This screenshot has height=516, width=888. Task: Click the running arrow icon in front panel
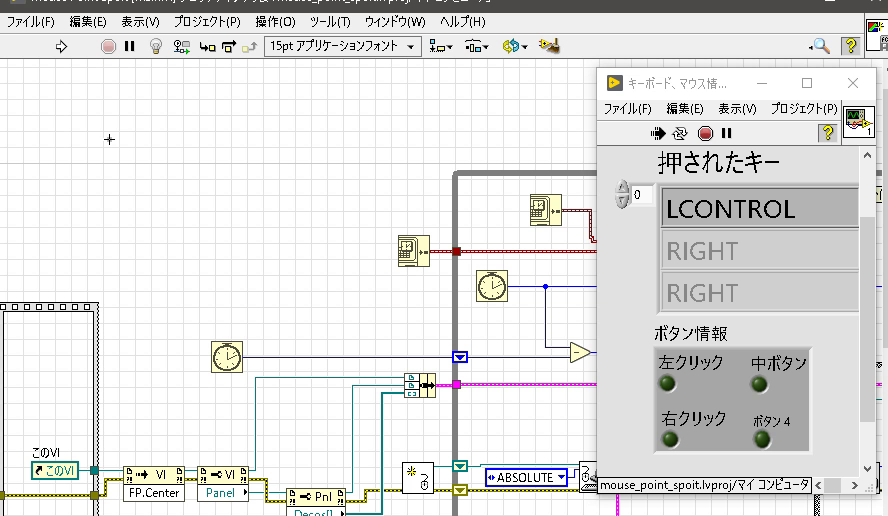coord(658,133)
